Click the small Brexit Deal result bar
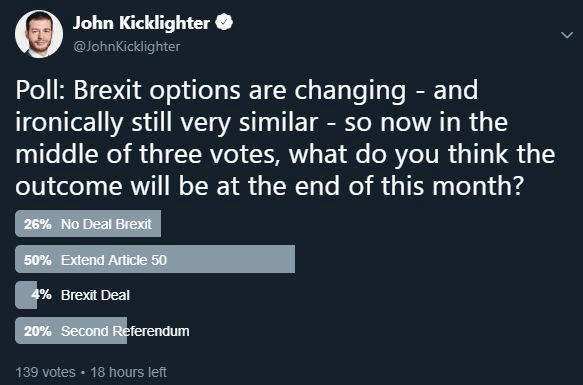The height and width of the screenshot is (385, 583). pyautogui.click(x=26, y=295)
